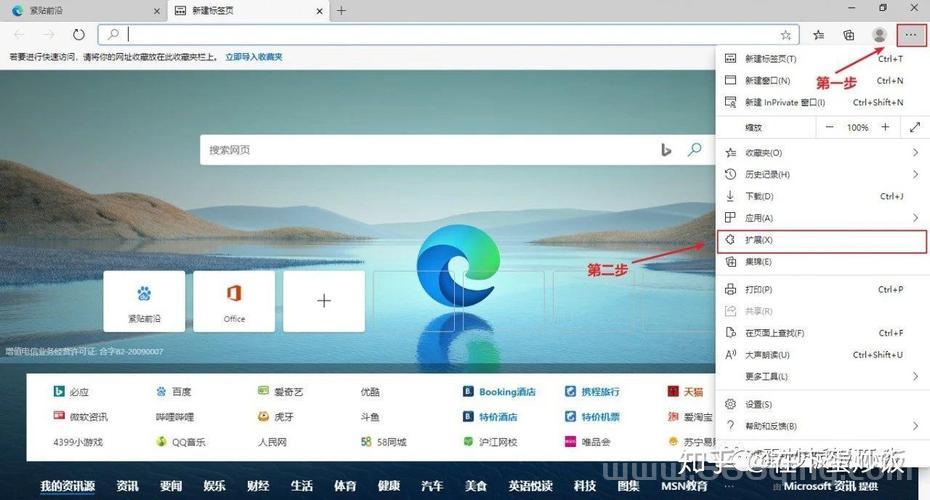Select 打印(P) menu item
Viewport: 930px width, 500px height.
pyautogui.click(x=821, y=289)
